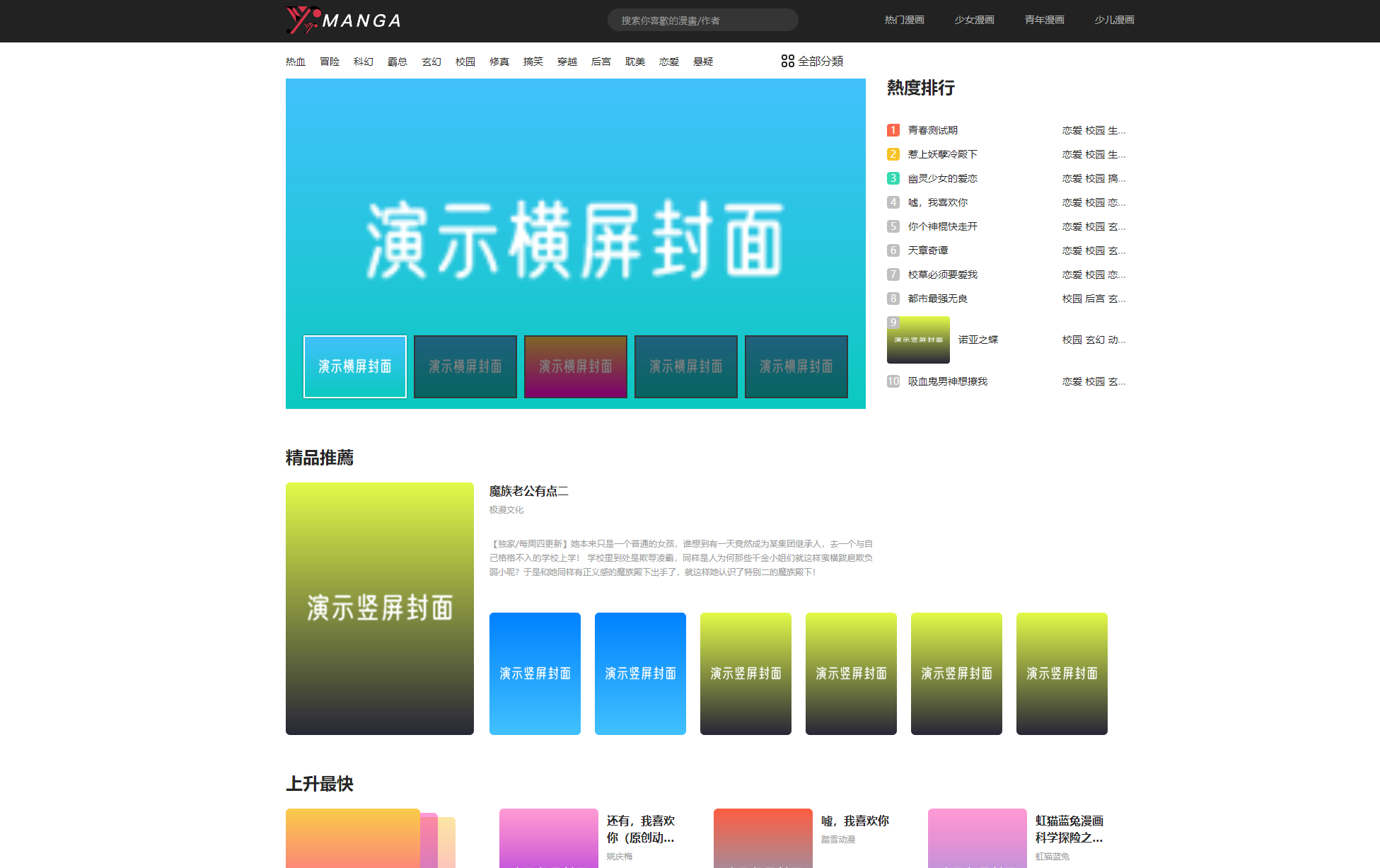
Task: Open 嘘，我喜欢你 in 上升最快
Action: point(855,821)
